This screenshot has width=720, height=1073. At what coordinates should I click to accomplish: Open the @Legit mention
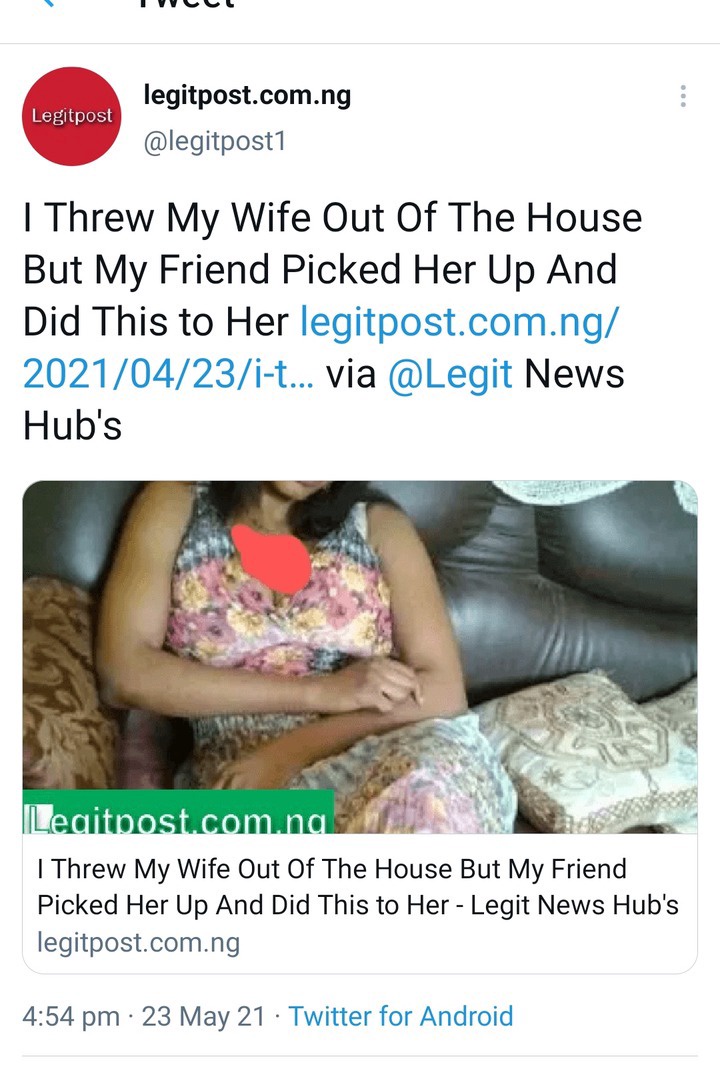pyautogui.click(x=450, y=374)
